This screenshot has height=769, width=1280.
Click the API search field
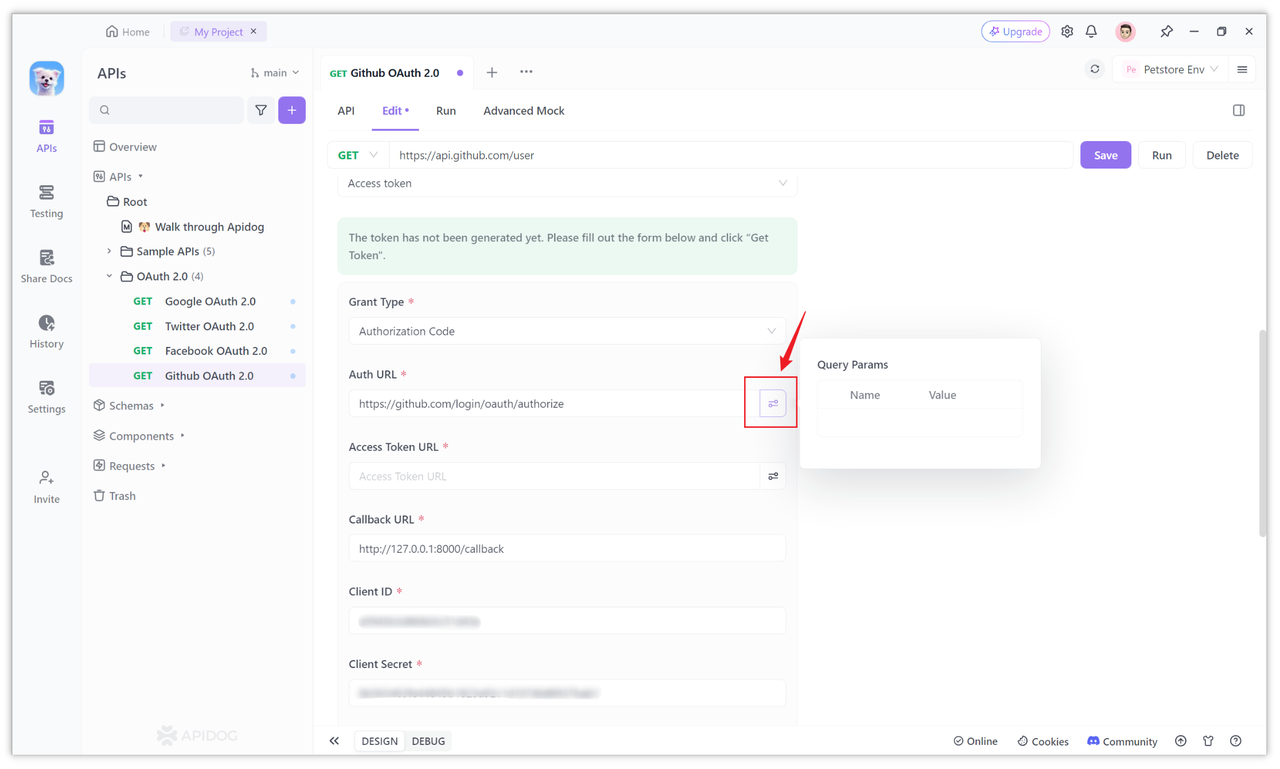166,110
